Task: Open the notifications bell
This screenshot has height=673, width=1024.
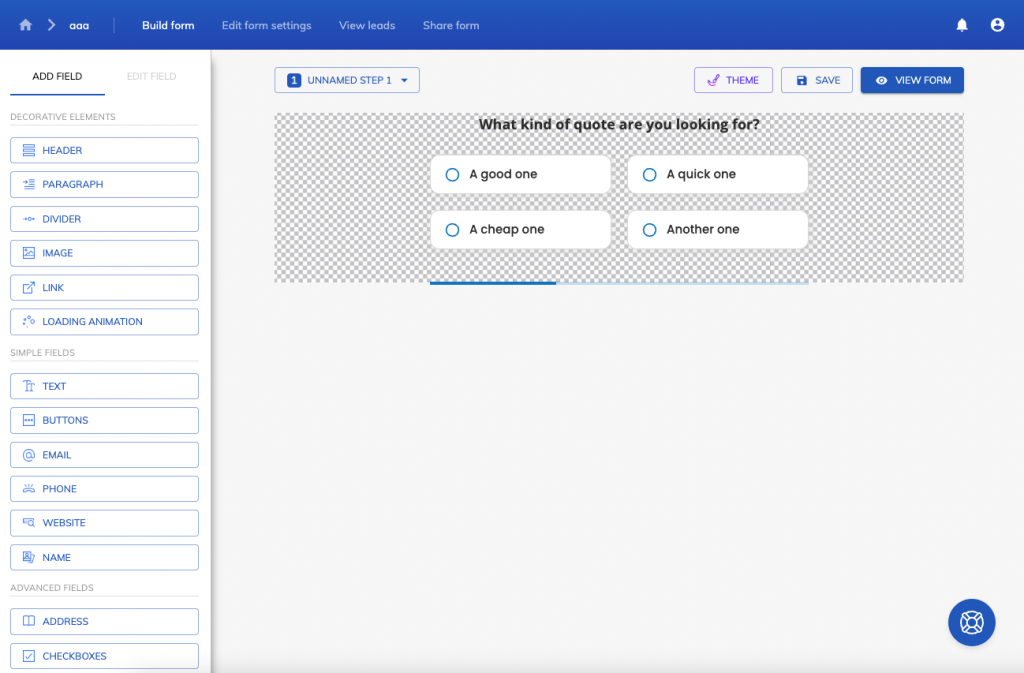Action: [x=962, y=25]
